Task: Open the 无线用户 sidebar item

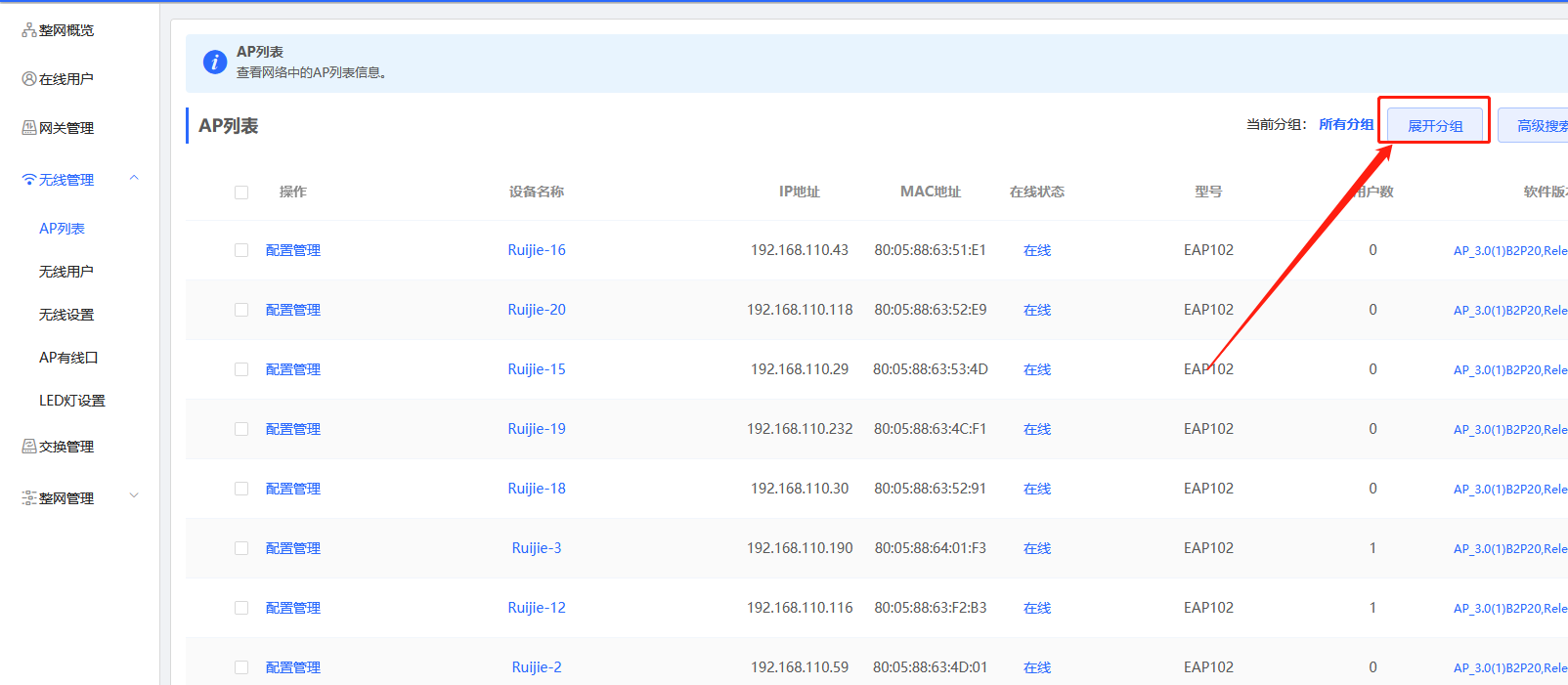Action: [66, 272]
